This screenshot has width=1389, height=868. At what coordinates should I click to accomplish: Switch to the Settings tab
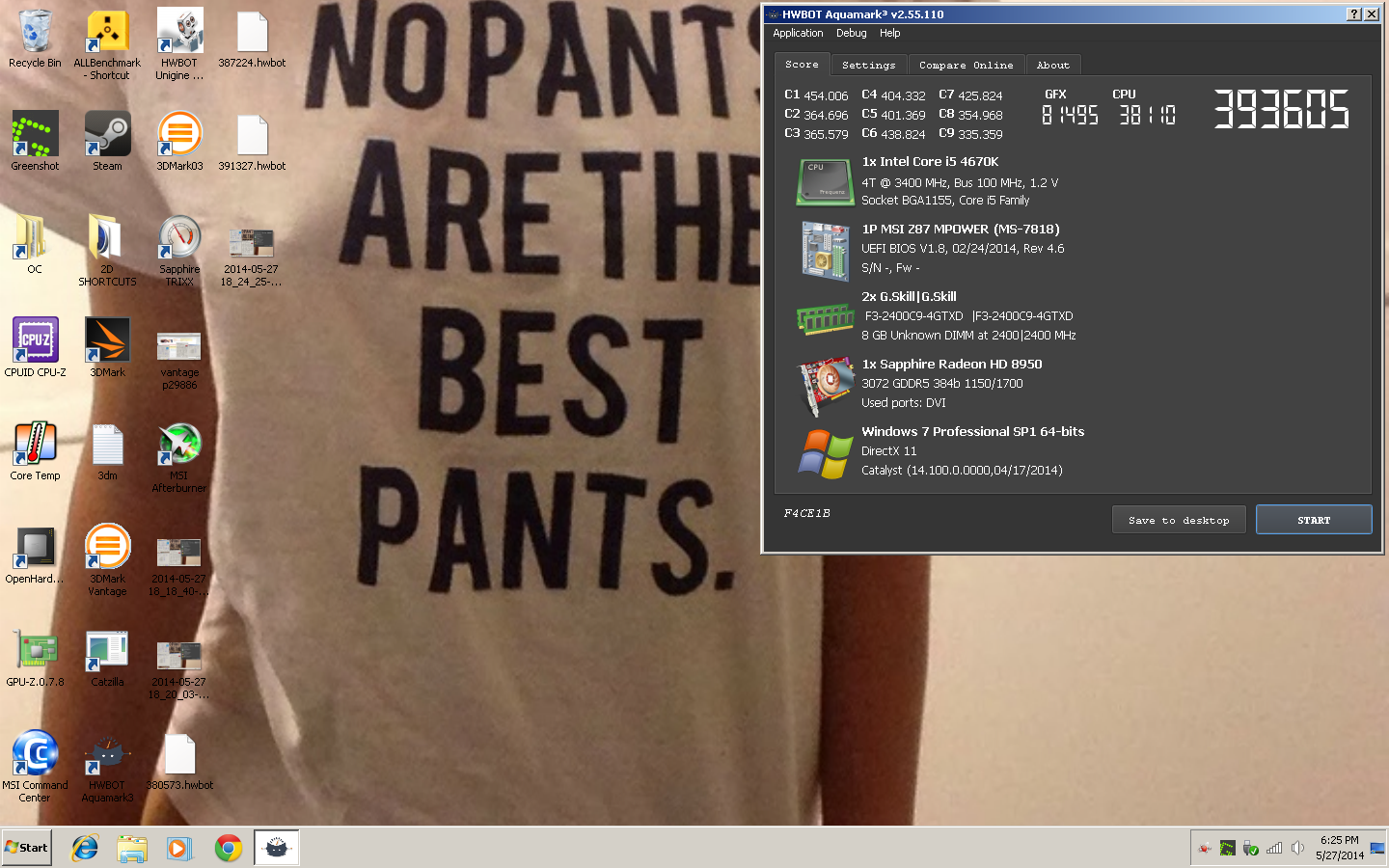click(x=868, y=65)
